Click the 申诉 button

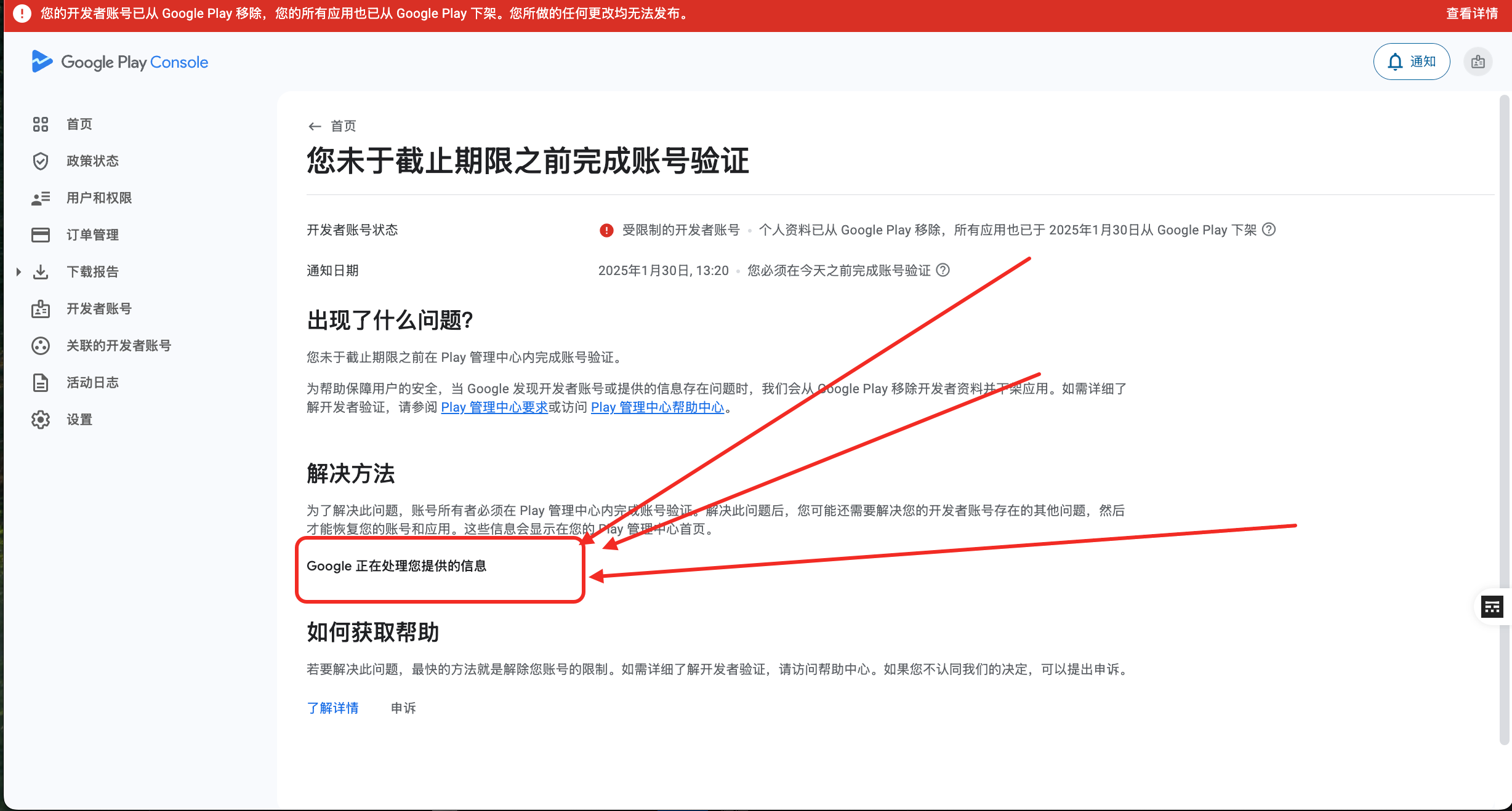click(x=403, y=708)
